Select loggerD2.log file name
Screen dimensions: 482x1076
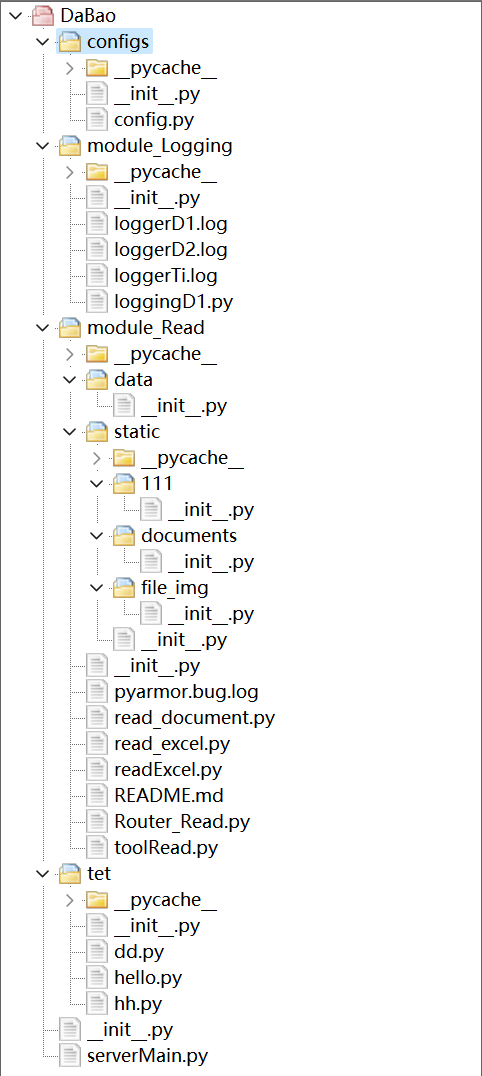click(x=171, y=250)
